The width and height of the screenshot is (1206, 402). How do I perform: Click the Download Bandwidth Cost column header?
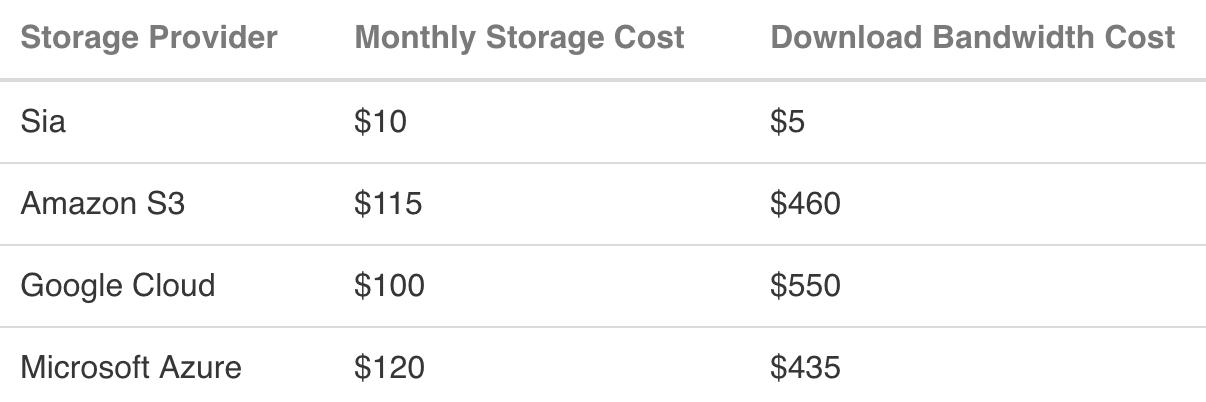[972, 38]
